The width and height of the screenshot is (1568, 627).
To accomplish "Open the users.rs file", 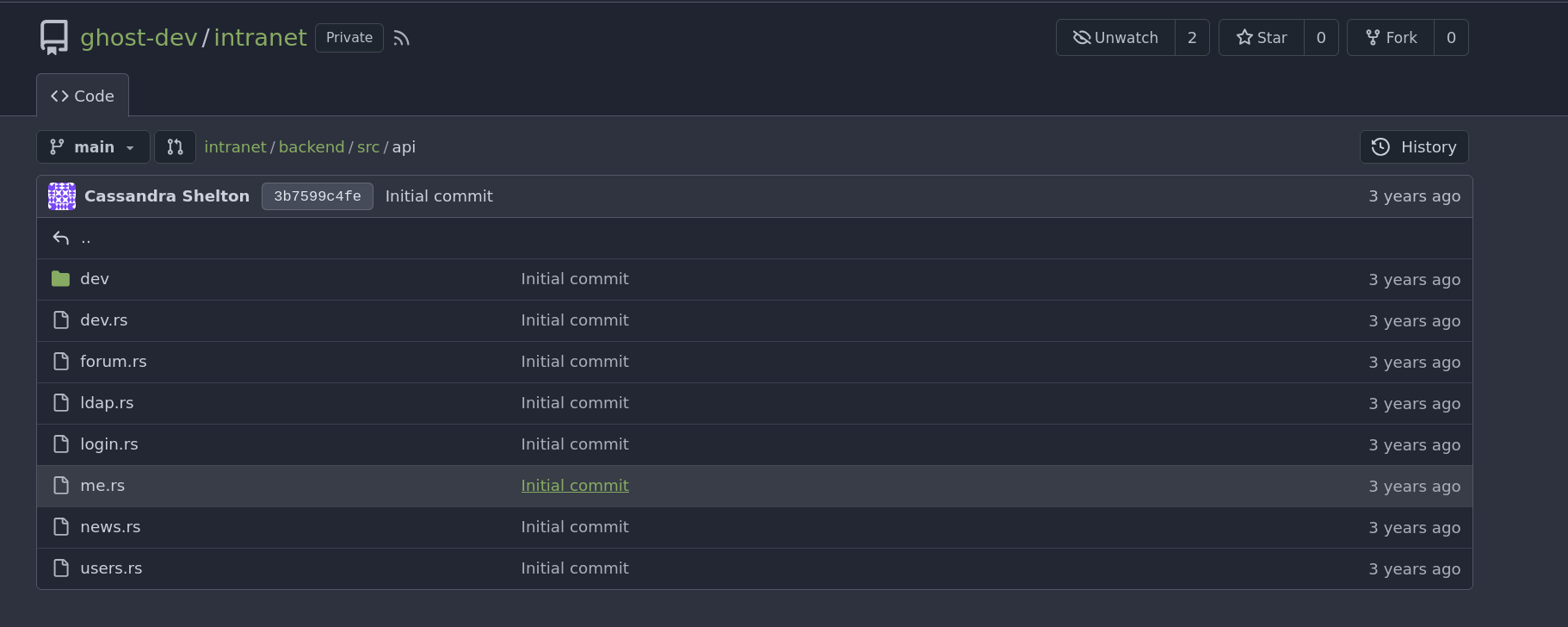I will 111,568.
